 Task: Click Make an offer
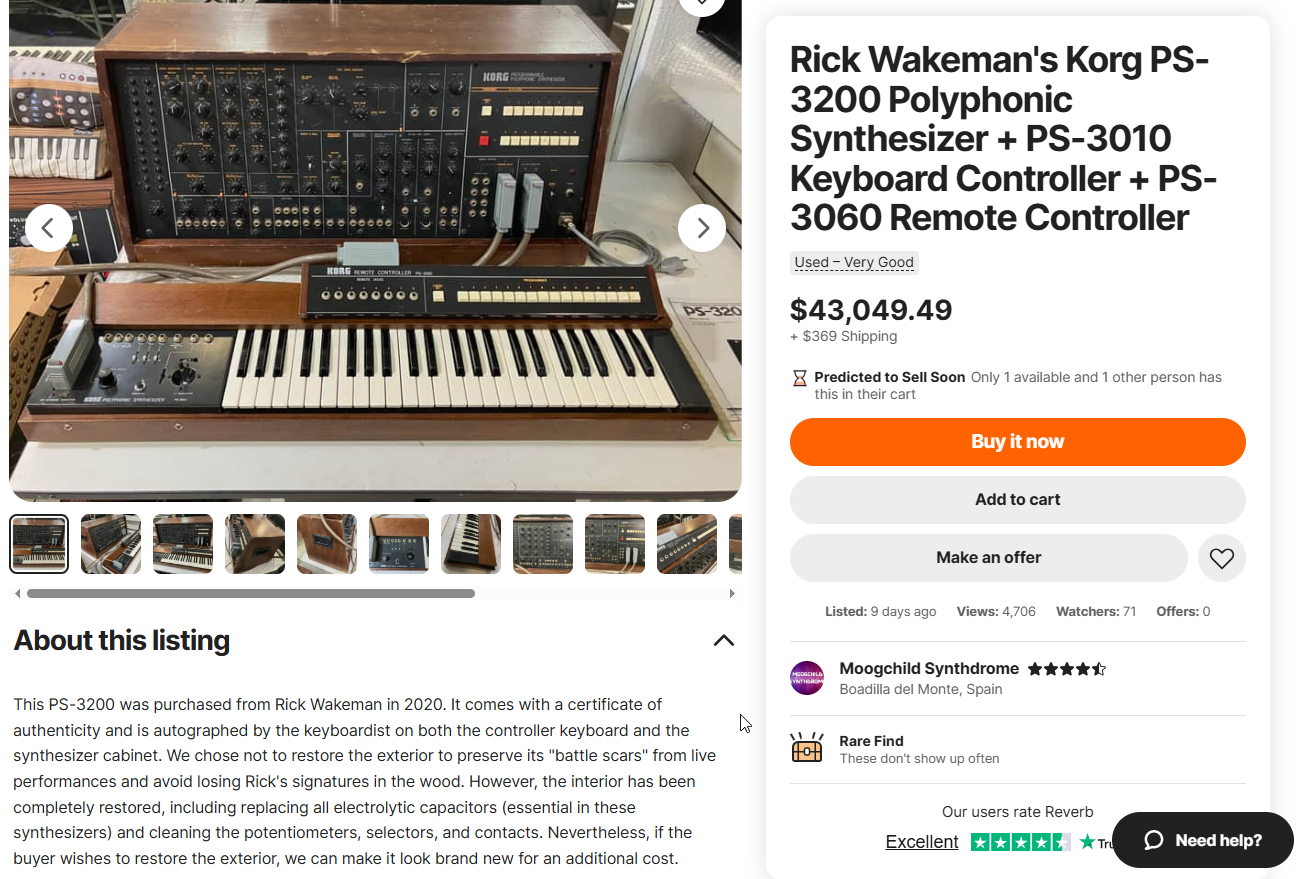[x=988, y=558]
